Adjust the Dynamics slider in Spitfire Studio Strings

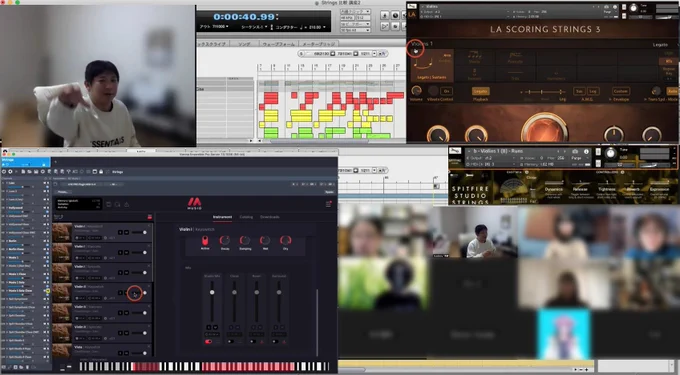pyautogui.click(x=553, y=184)
